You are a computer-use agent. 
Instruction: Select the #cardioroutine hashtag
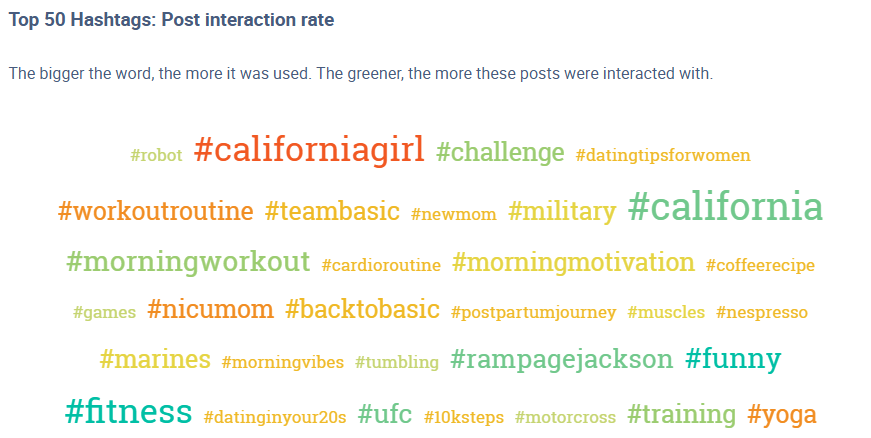[381, 266]
